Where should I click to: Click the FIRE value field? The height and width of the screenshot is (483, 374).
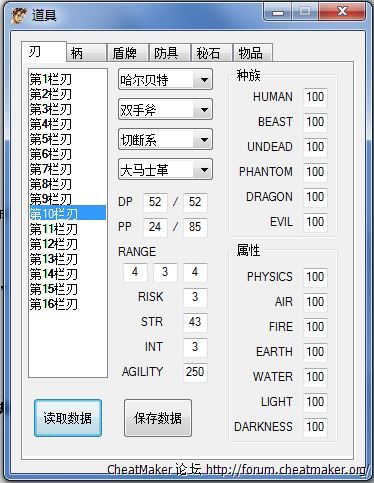pos(315,327)
